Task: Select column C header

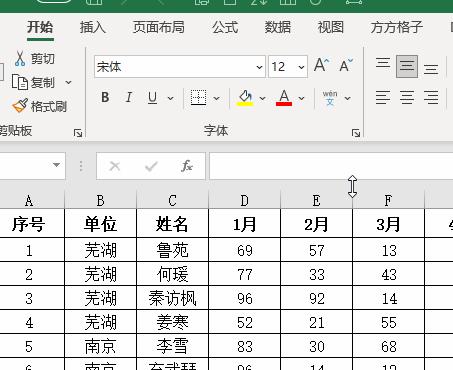Action: click(x=172, y=201)
